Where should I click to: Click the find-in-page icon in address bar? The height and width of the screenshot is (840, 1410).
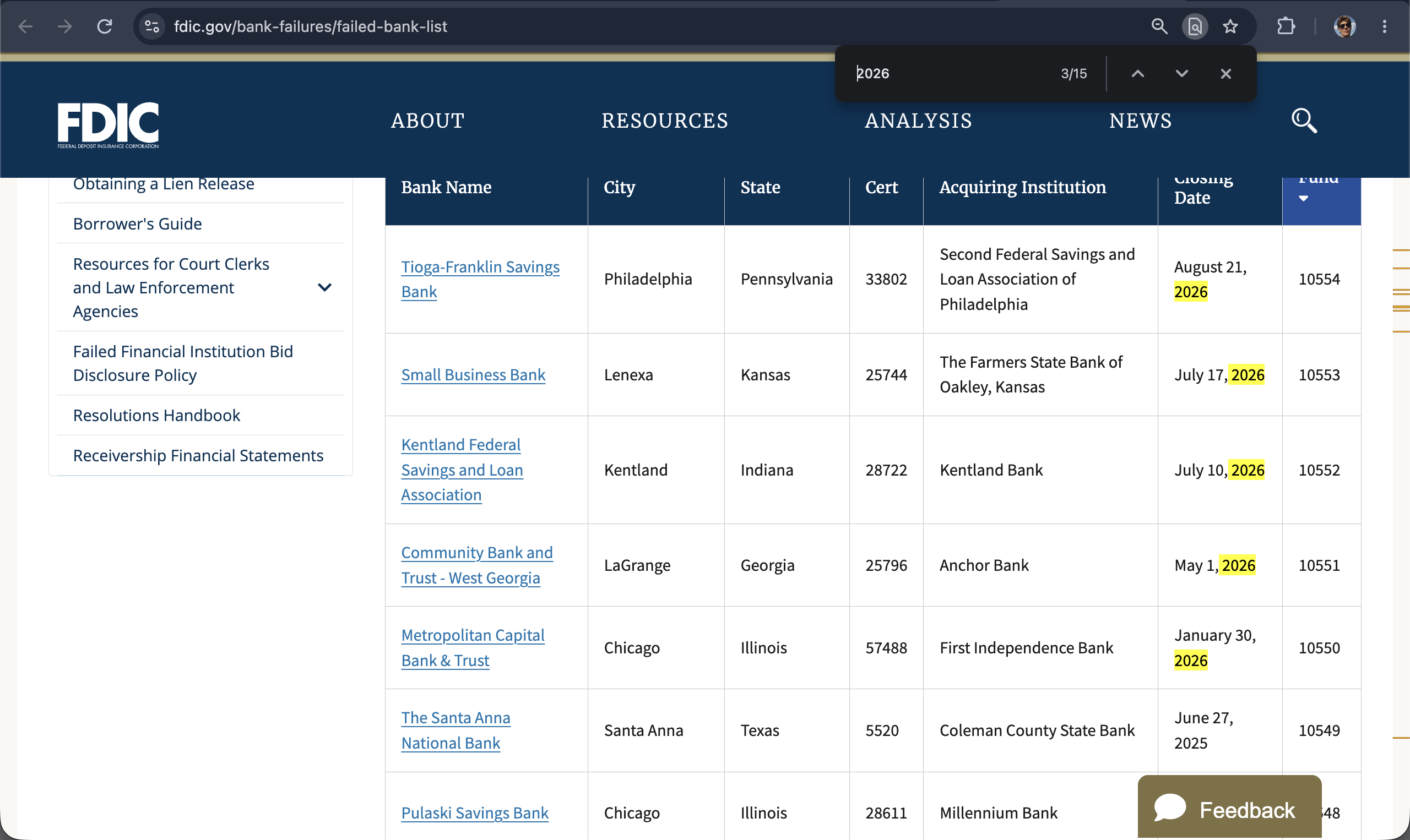point(1195,26)
